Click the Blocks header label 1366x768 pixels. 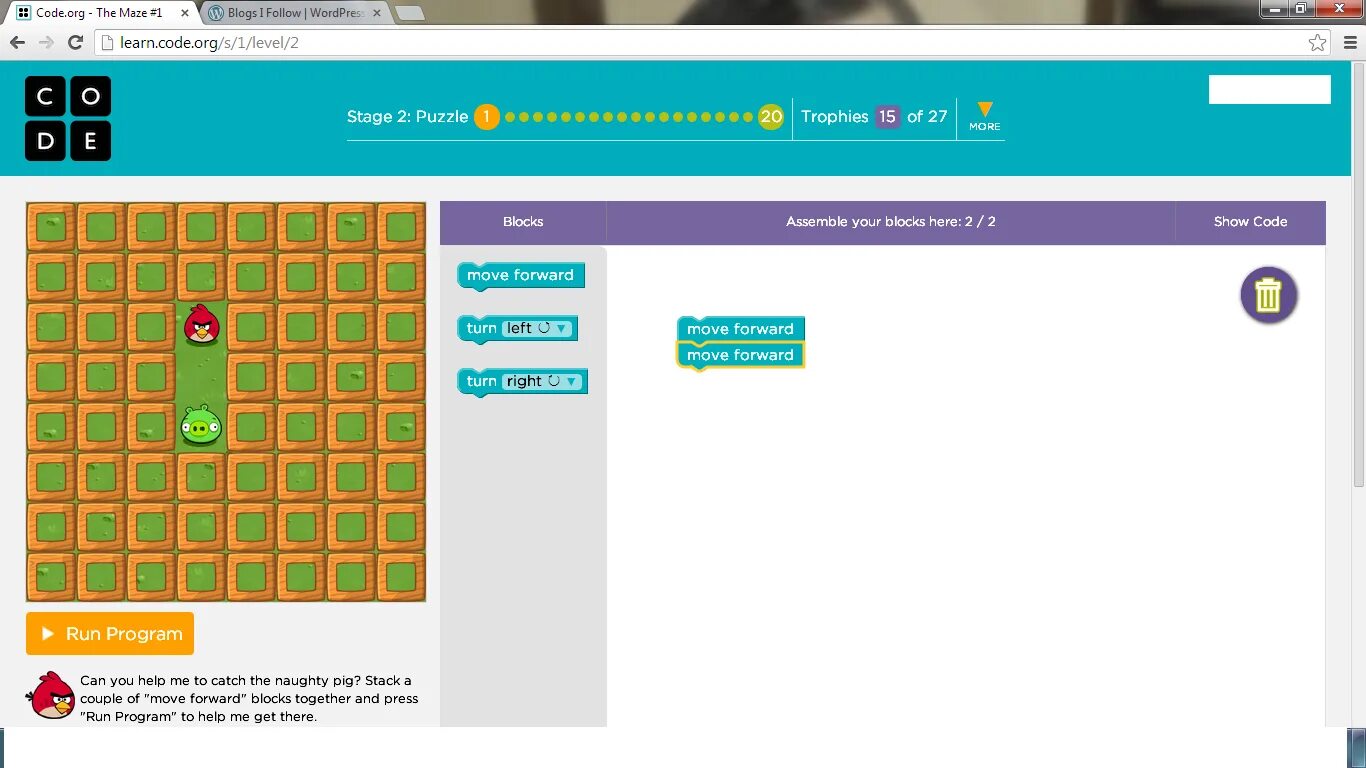(523, 222)
